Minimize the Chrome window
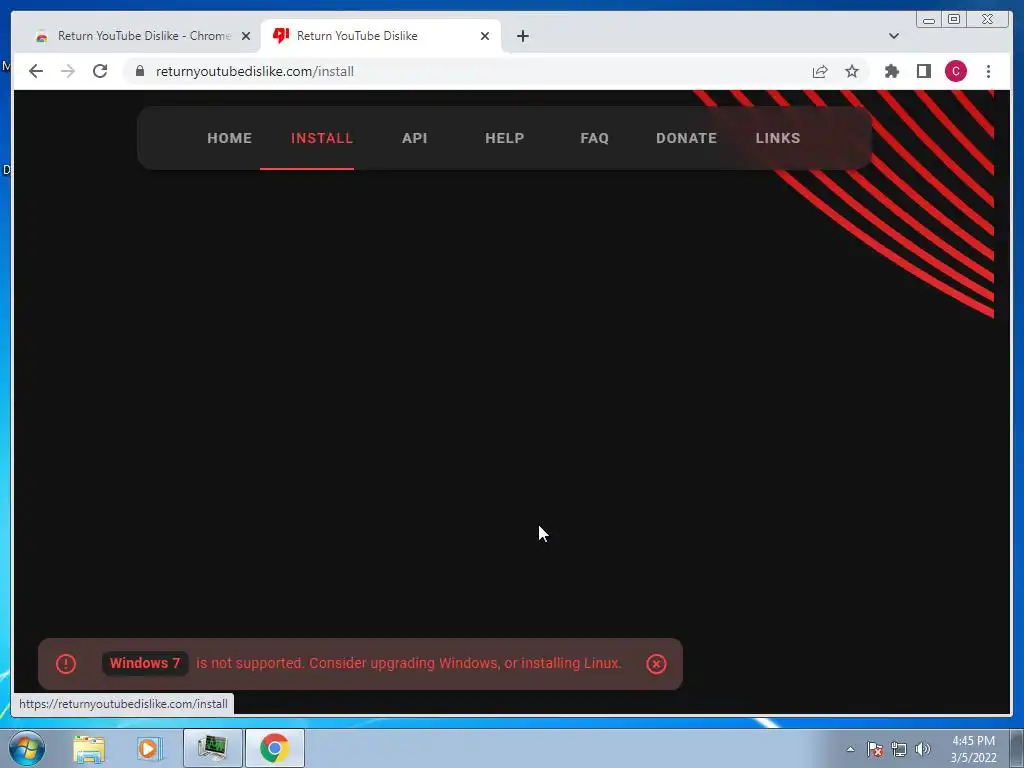 pos(928,19)
